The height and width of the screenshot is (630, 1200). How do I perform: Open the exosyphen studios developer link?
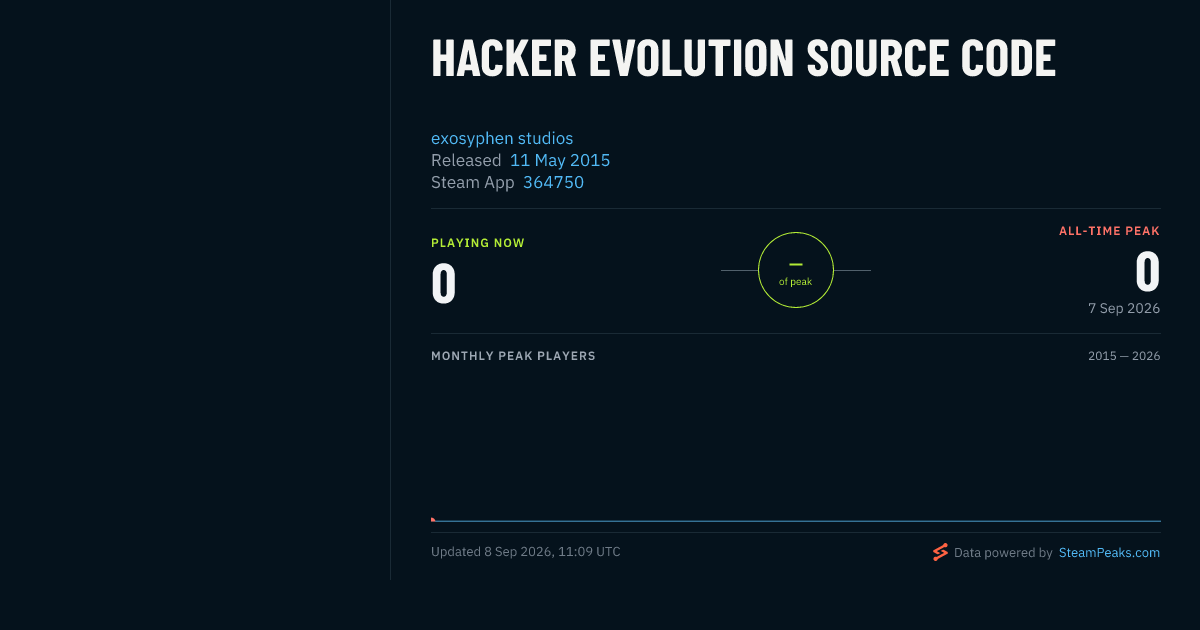pos(502,138)
